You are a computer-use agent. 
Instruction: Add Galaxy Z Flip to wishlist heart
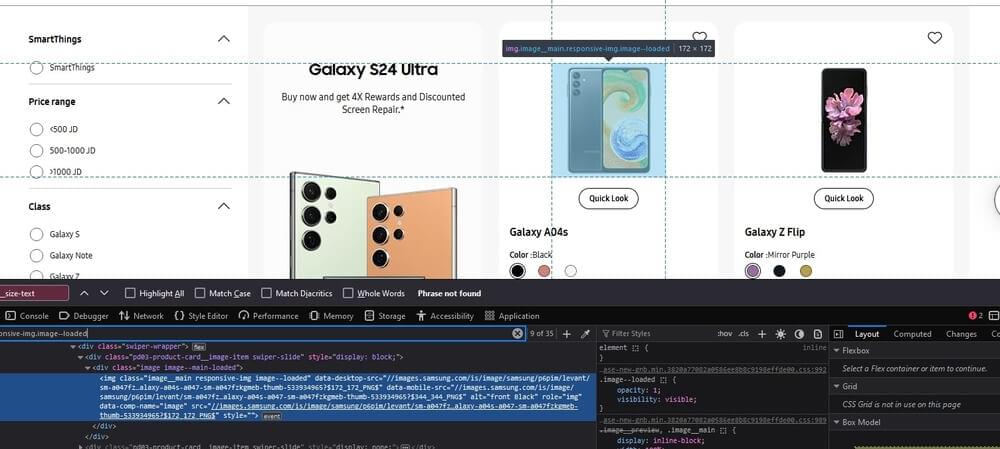point(934,38)
